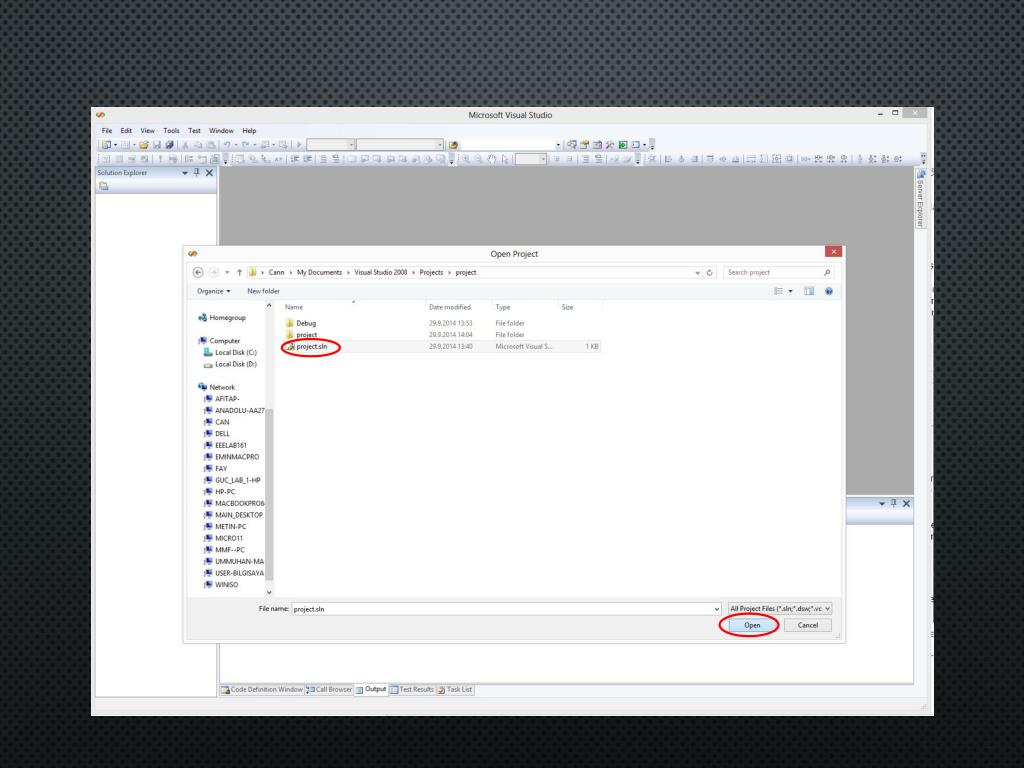Switch to Call Browser tab

[329, 690]
